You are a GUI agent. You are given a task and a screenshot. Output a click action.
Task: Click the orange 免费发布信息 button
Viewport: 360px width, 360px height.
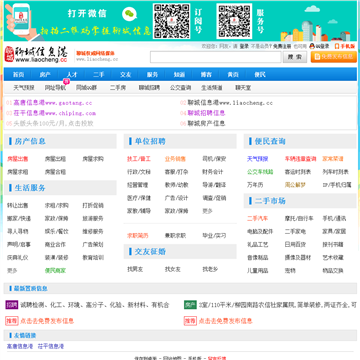point(334,57)
